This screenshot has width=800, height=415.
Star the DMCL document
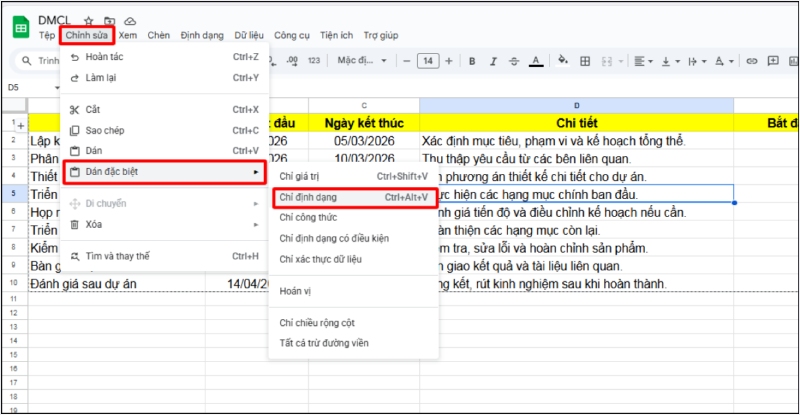tap(89, 21)
